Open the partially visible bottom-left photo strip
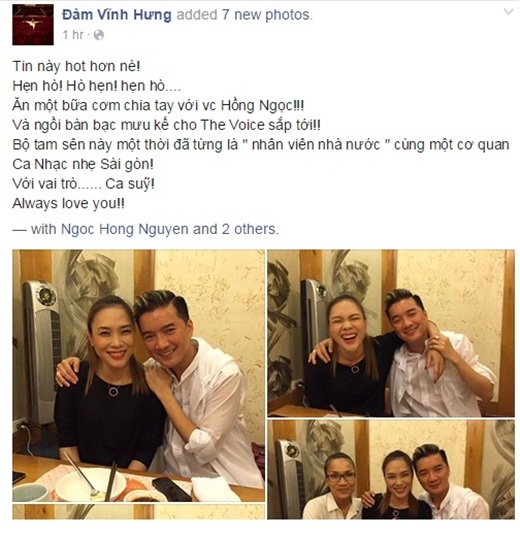520x535 pixels. [x=139, y=512]
